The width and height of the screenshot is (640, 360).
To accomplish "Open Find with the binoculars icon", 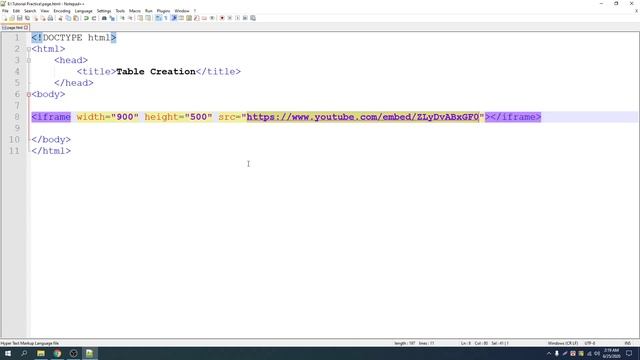I will pyautogui.click(x=104, y=18).
